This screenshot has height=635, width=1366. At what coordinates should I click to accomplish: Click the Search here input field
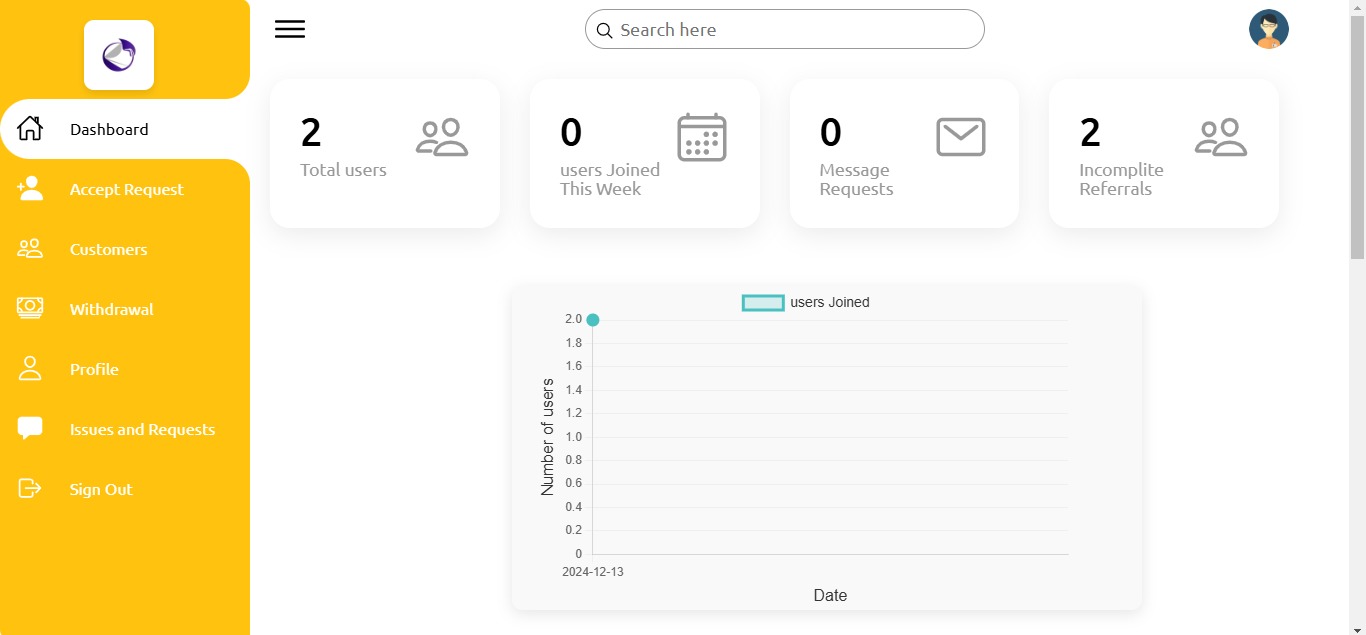[795, 30]
